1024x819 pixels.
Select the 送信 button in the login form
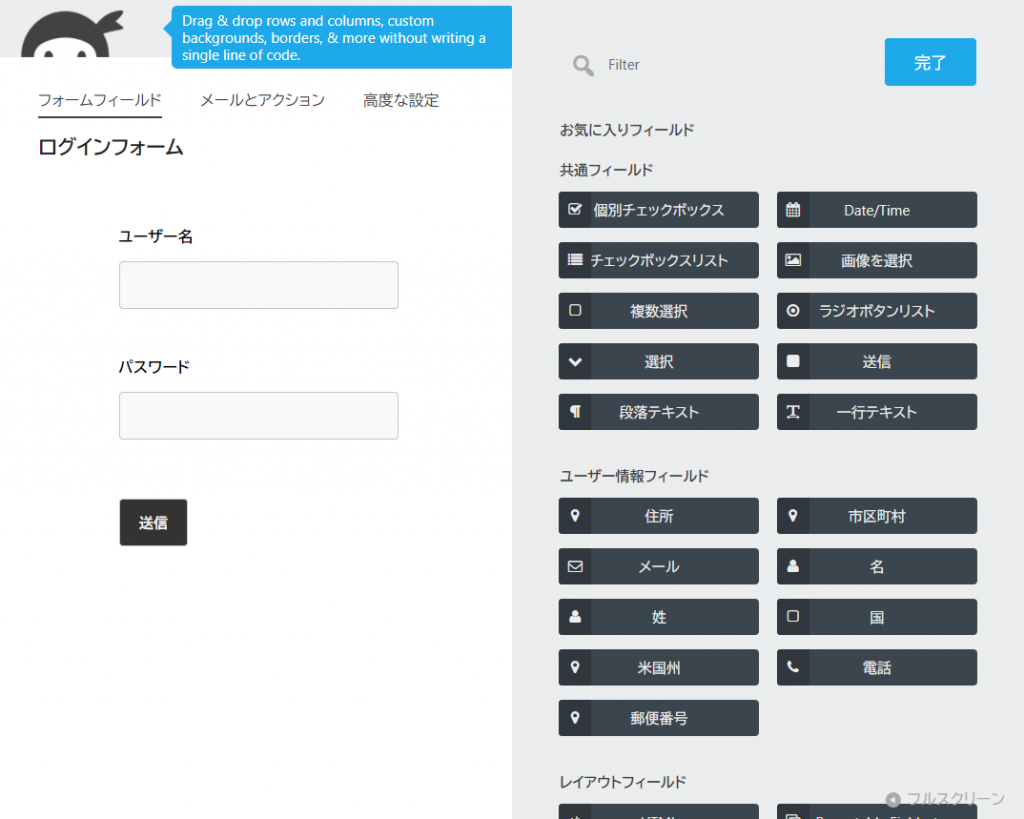(x=153, y=522)
